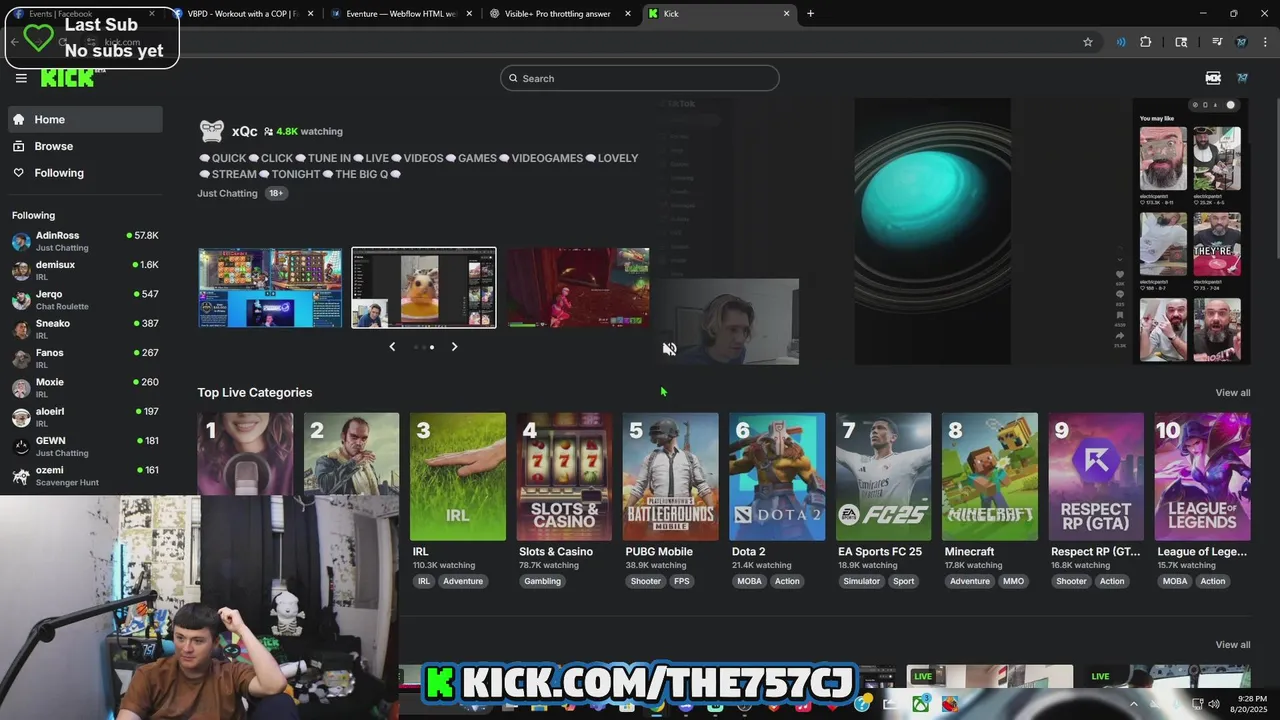The height and width of the screenshot is (720, 1280).
Task: Show previous featured stream arrow
Action: (392, 347)
